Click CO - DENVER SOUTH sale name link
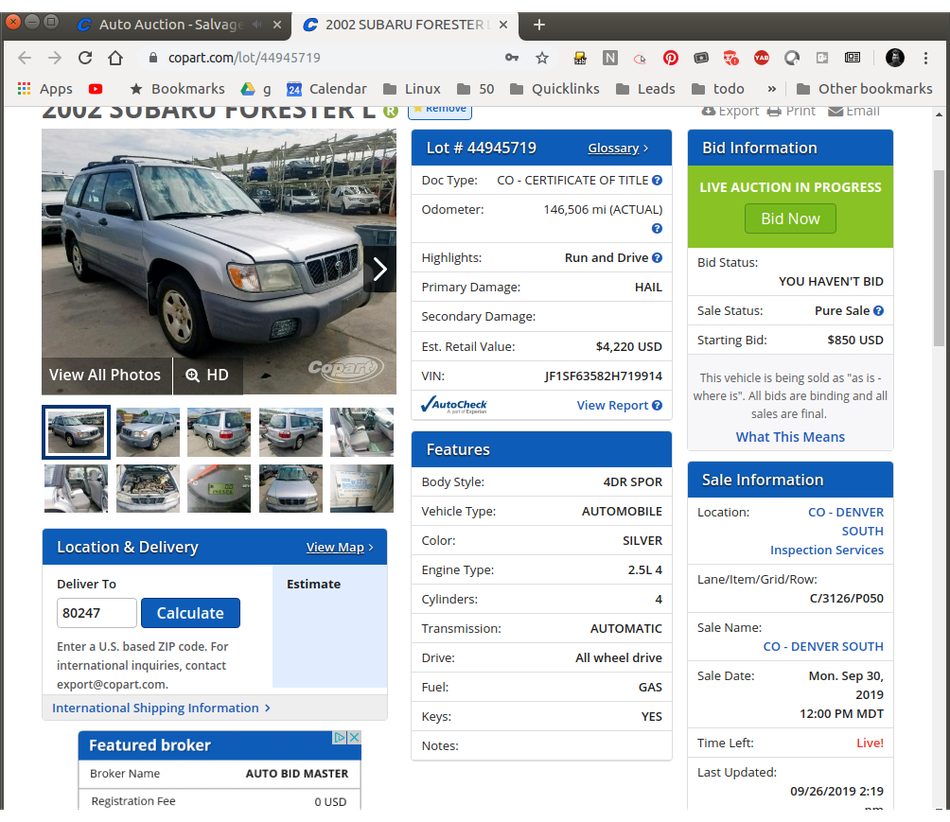This screenshot has width=950, height=822. coord(823,646)
